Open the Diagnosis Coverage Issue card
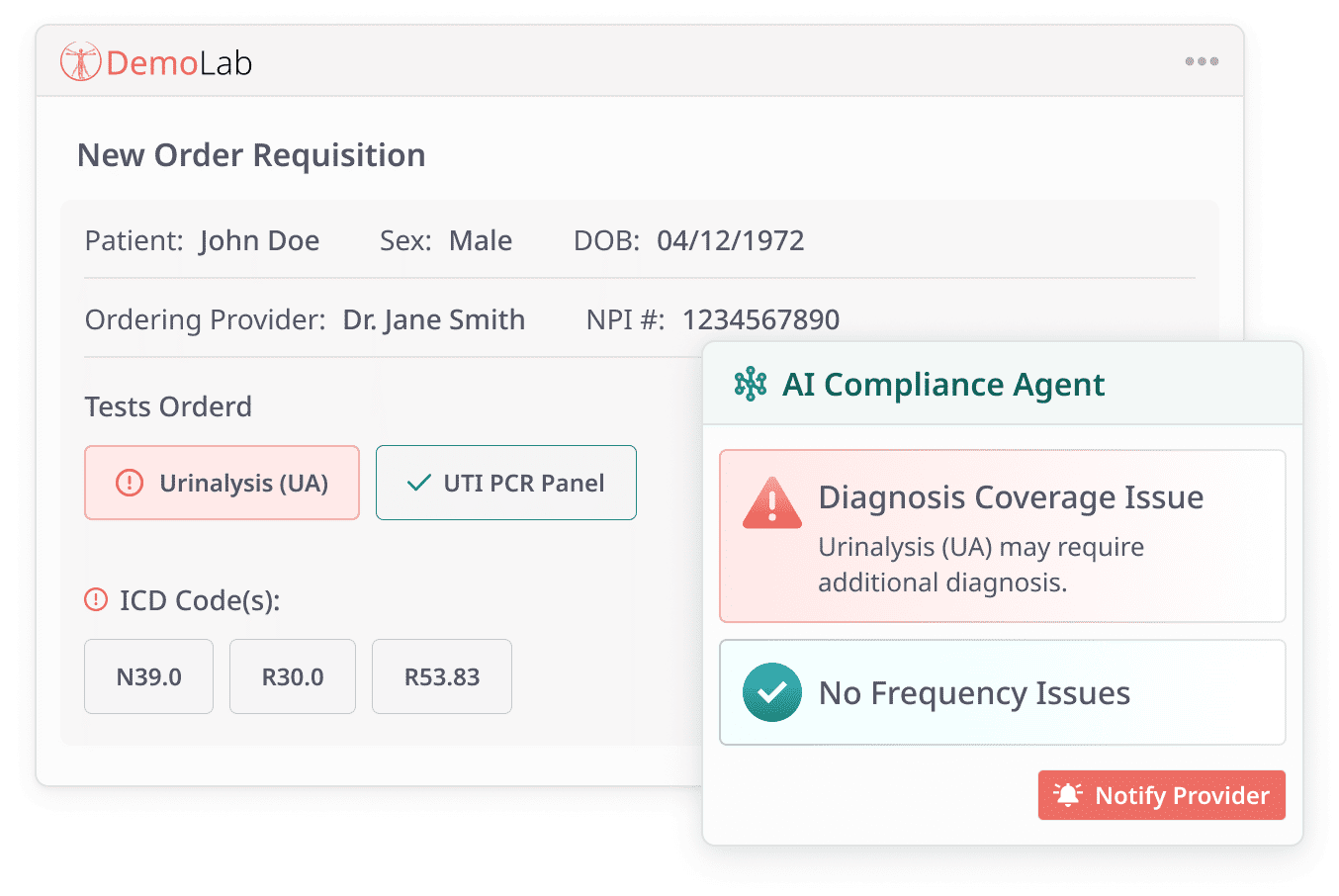This screenshot has height=896, width=1339. pyautogui.click(x=1003, y=536)
